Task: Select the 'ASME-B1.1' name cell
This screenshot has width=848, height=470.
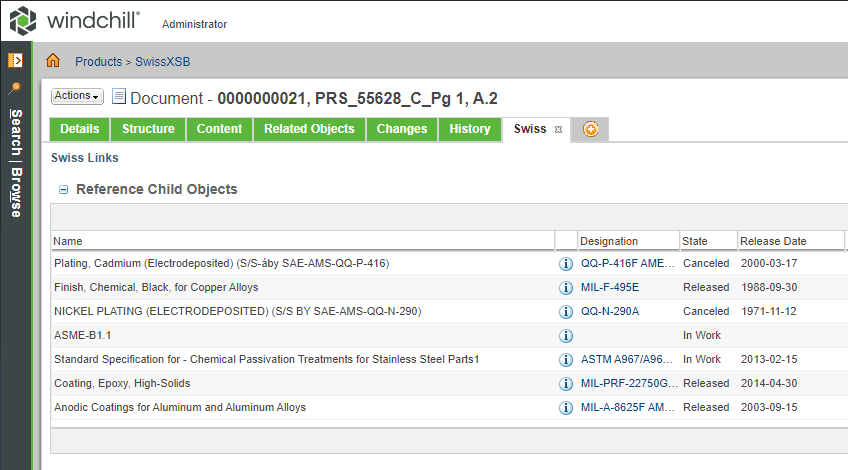Action: pyautogui.click(x=83, y=335)
